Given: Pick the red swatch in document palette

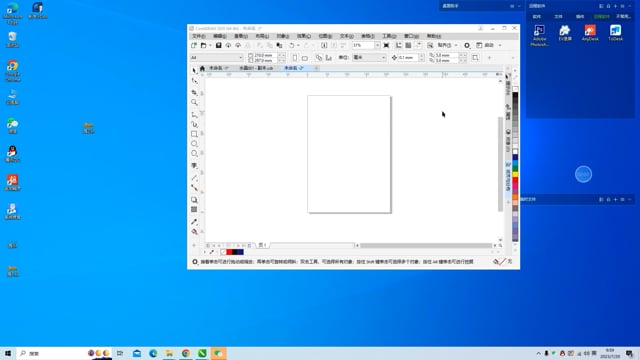Looking at the screenshot, I should coord(229,252).
